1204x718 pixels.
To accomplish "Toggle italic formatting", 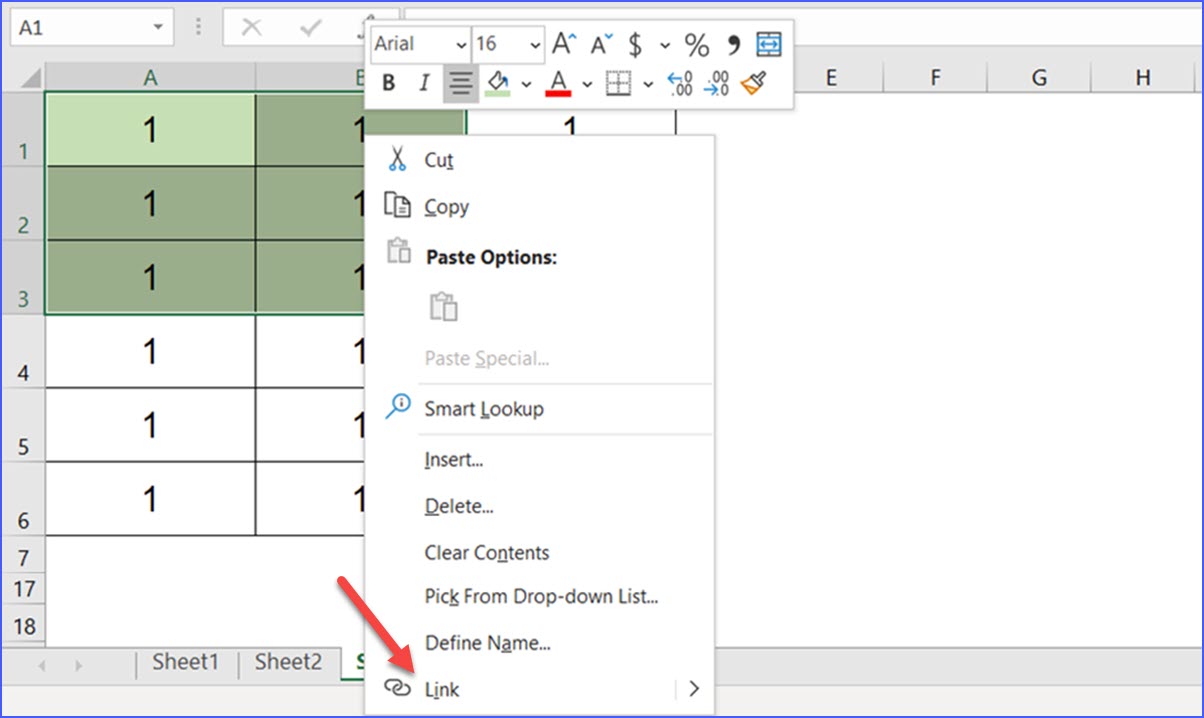I will pyautogui.click(x=424, y=84).
